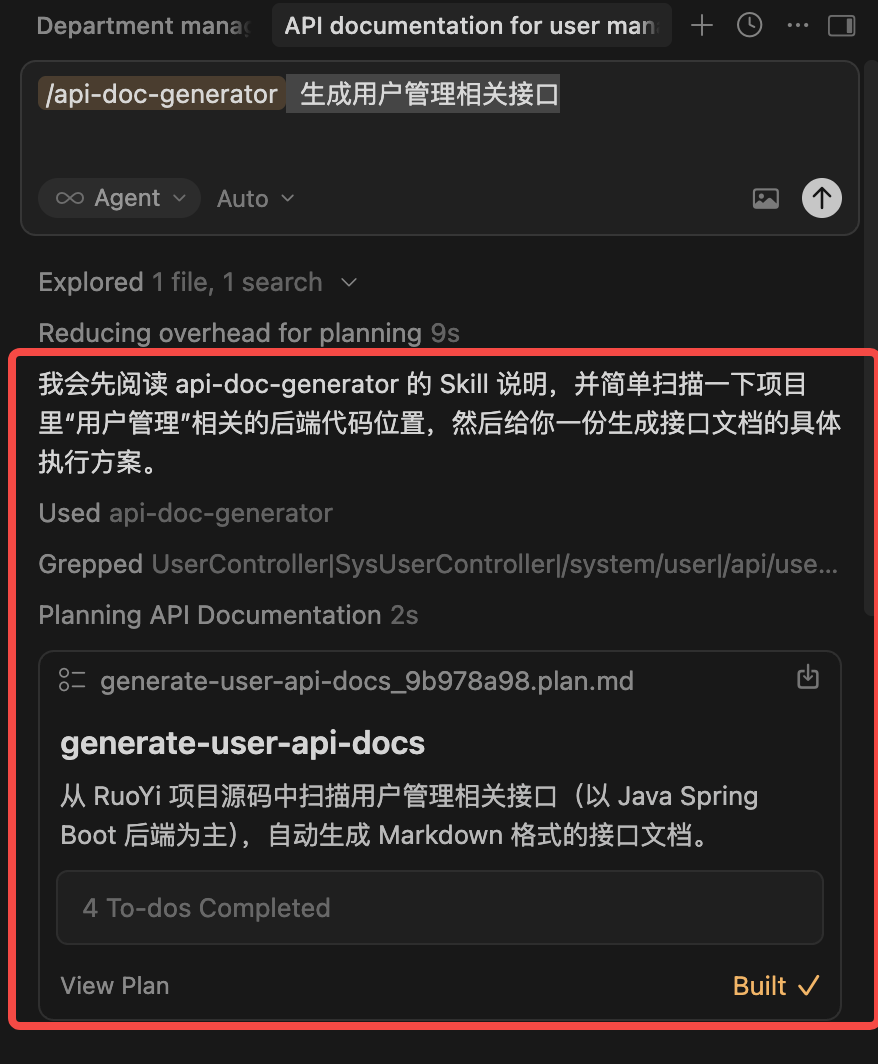Send message with up-arrow button
This screenshot has width=878, height=1064.
822,198
